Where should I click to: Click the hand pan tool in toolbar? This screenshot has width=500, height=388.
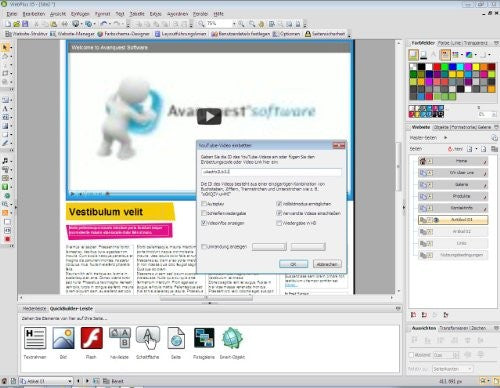tap(262, 24)
